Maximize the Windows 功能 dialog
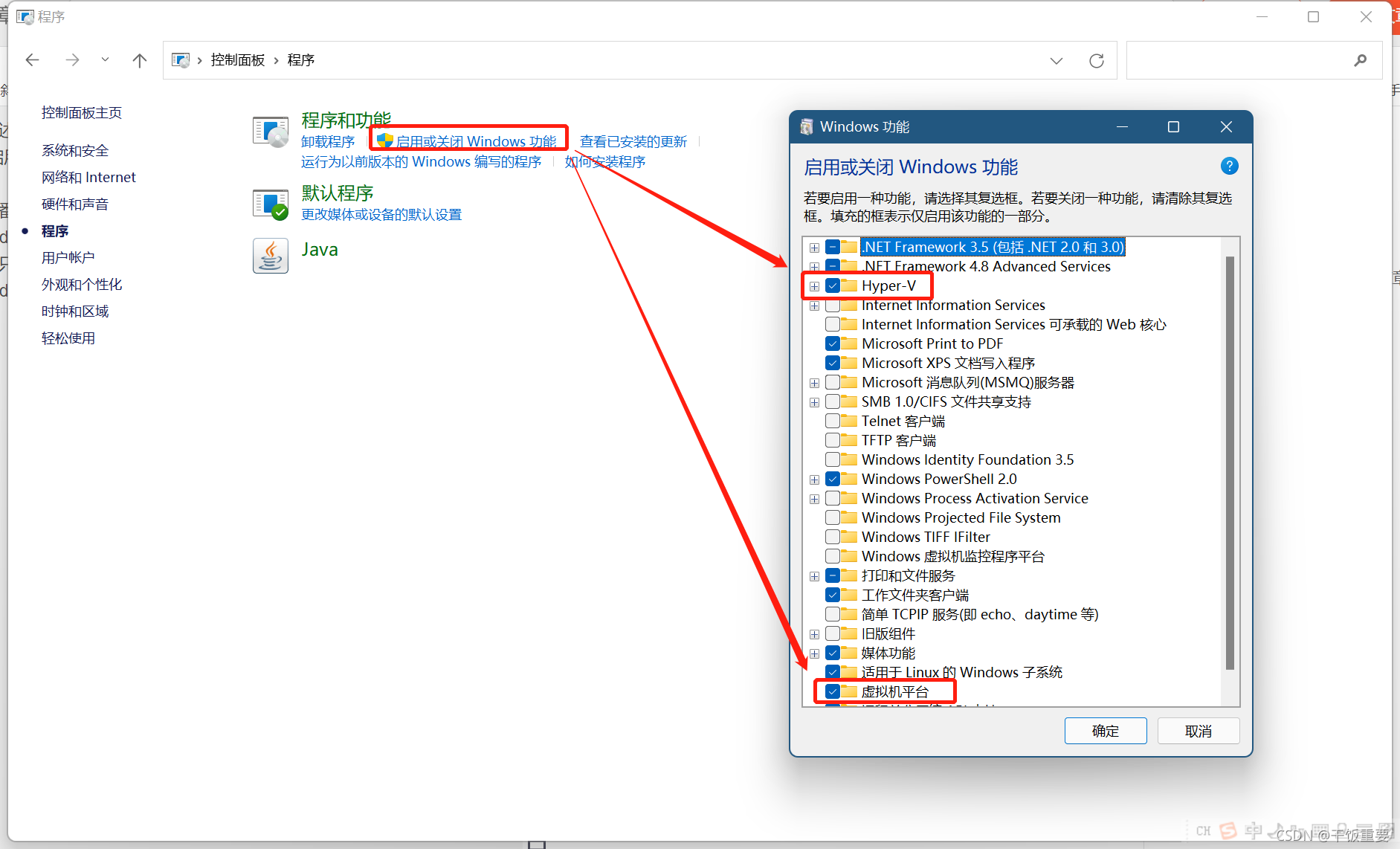Screen dimensions: 1400x849 click(x=1173, y=127)
